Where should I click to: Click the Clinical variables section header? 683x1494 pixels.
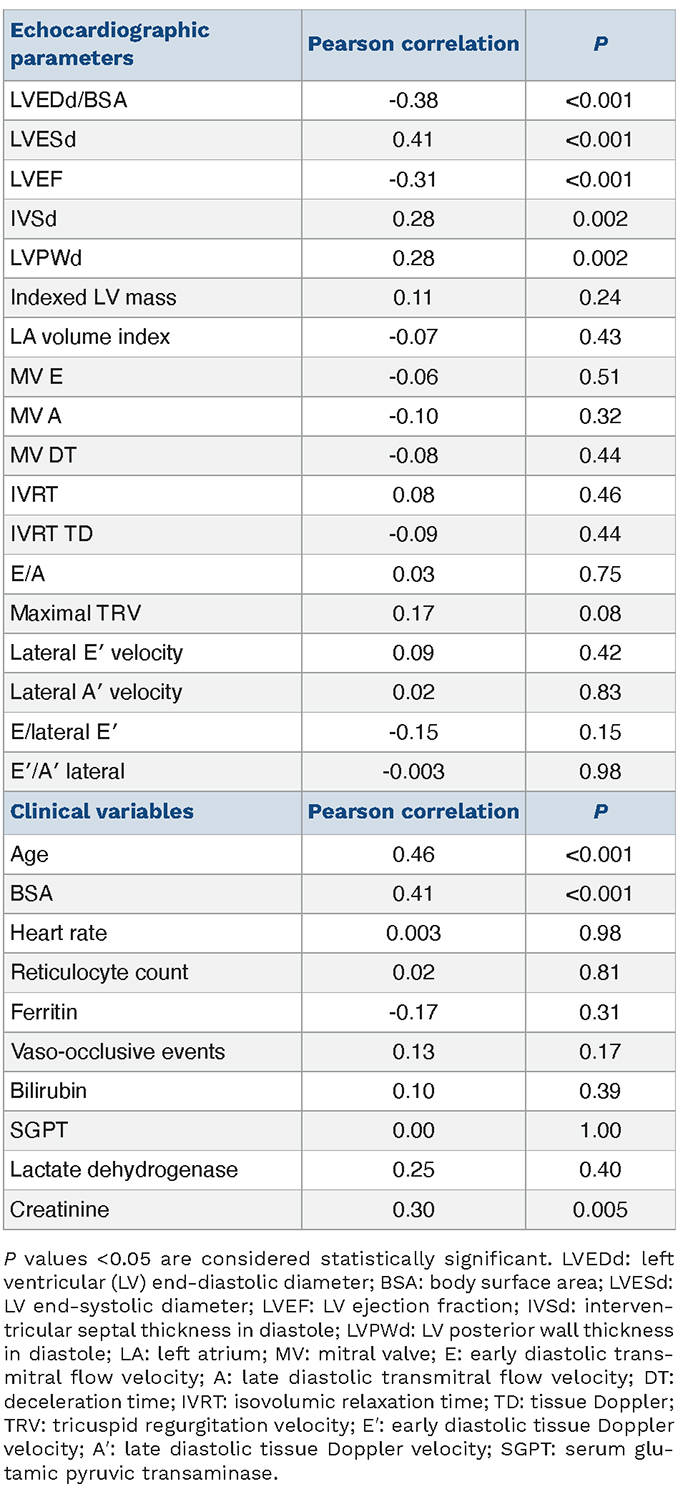click(102, 811)
